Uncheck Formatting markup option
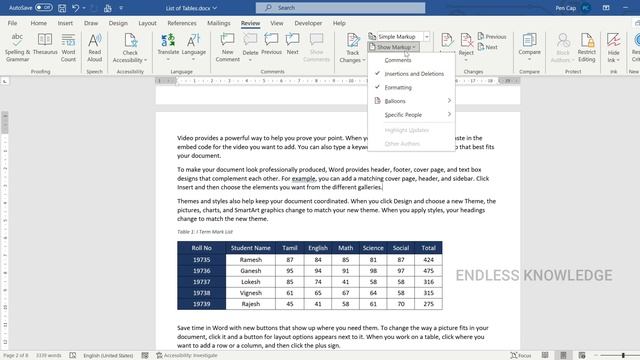The height and width of the screenshot is (360, 640). pos(411,87)
